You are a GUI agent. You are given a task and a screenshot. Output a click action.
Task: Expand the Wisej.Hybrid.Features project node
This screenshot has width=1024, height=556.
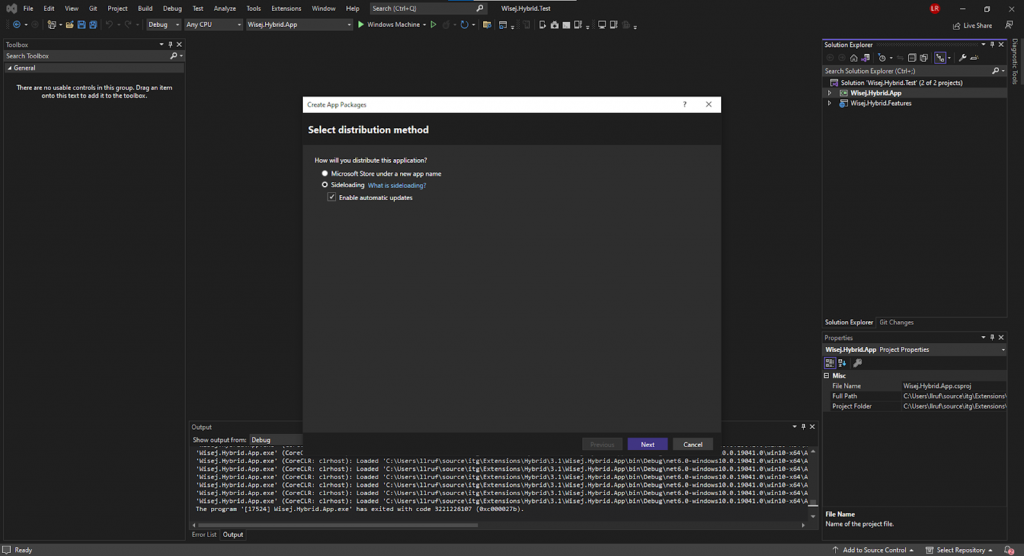tap(829, 103)
